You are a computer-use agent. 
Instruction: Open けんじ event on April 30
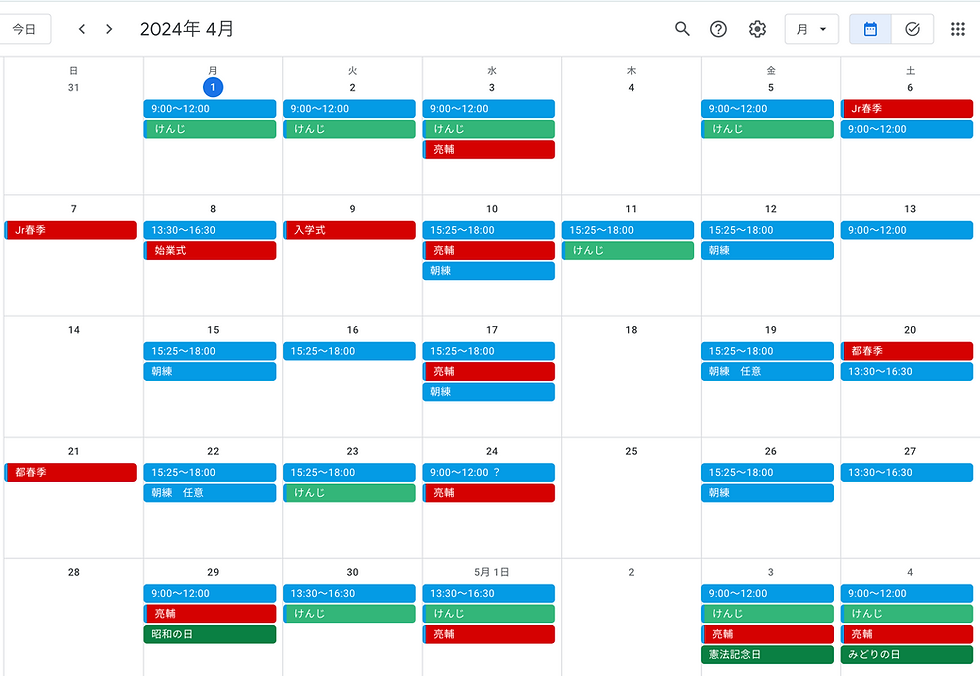point(349,614)
